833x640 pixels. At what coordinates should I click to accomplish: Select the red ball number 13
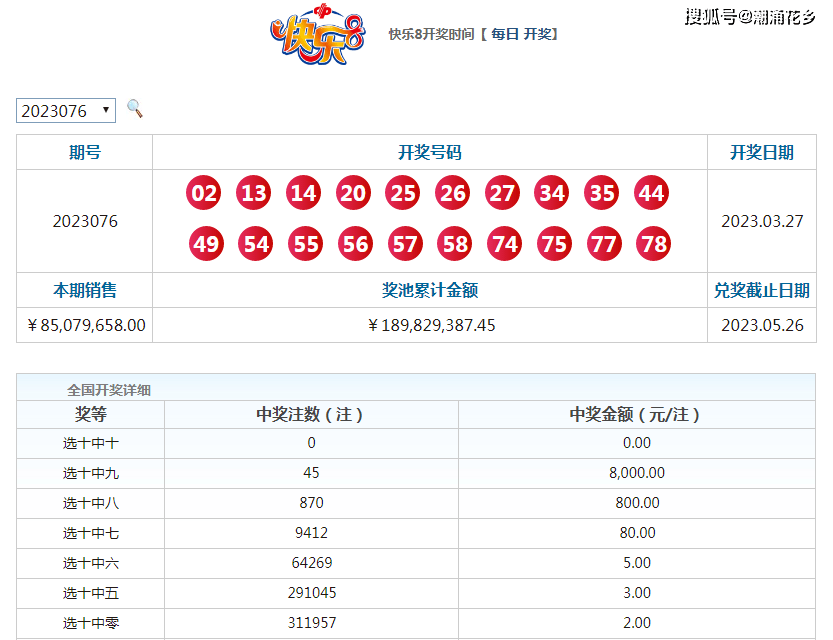(253, 193)
